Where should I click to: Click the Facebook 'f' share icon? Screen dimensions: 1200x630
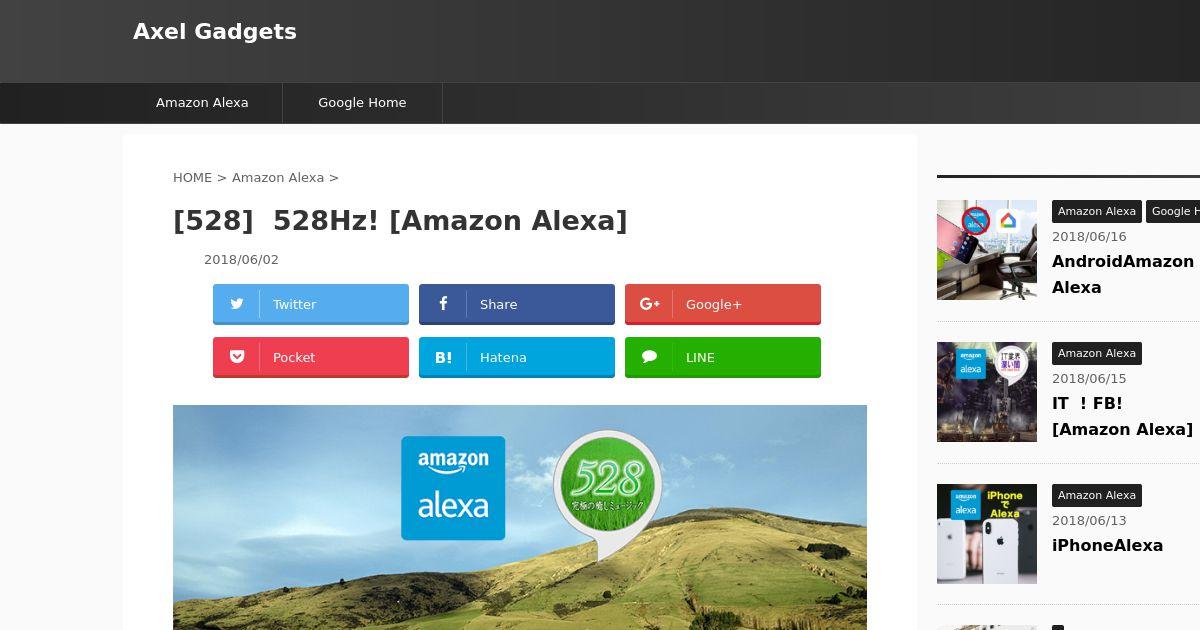coord(443,303)
